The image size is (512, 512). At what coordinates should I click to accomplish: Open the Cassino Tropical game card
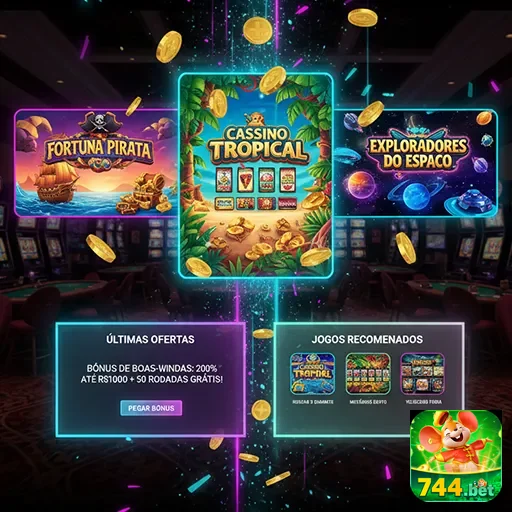pyautogui.click(x=256, y=175)
